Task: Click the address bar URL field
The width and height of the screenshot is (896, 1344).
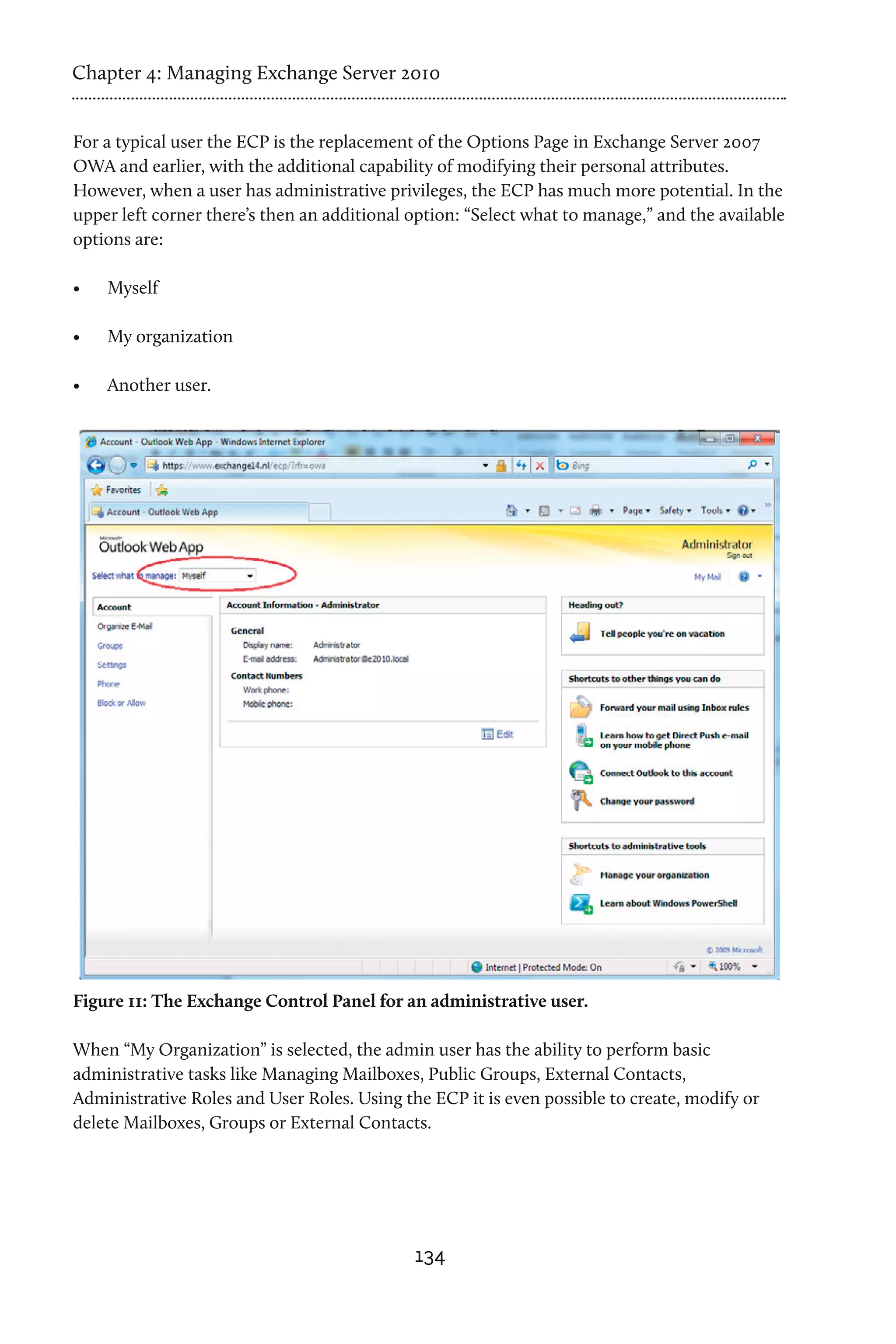Action: tap(311, 465)
